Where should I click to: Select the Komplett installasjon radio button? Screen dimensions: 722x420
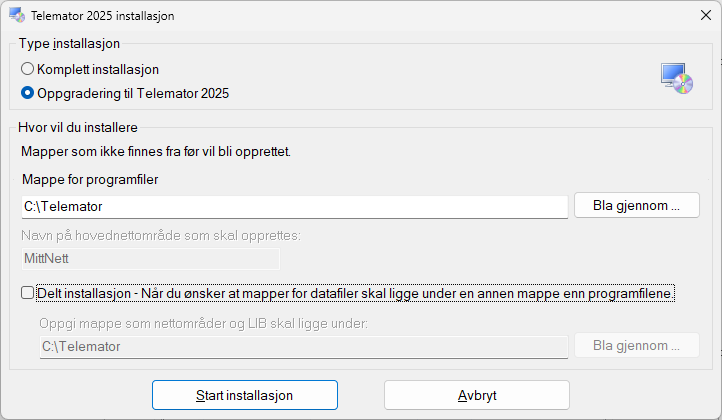click(28, 69)
